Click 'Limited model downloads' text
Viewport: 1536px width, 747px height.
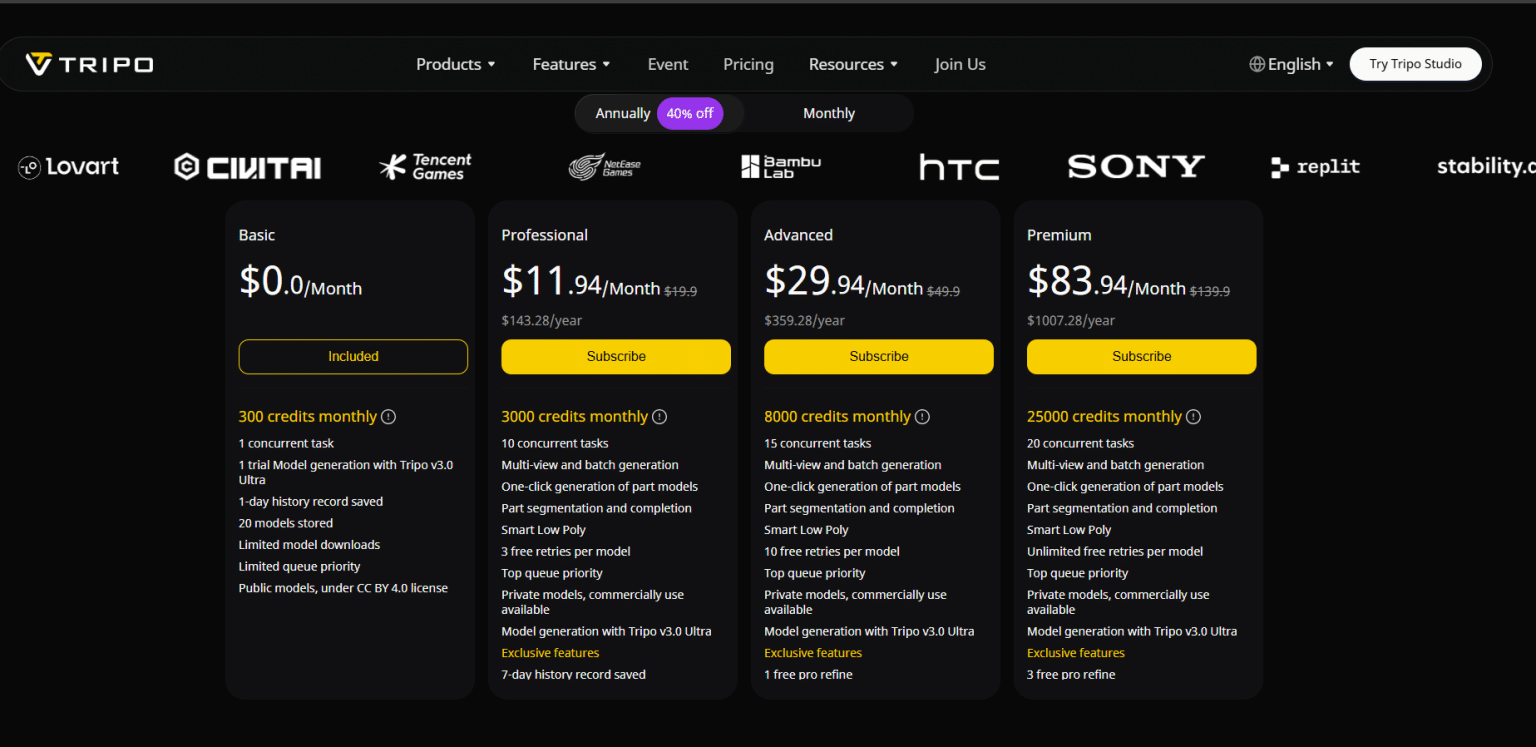(x=309, y=545)
